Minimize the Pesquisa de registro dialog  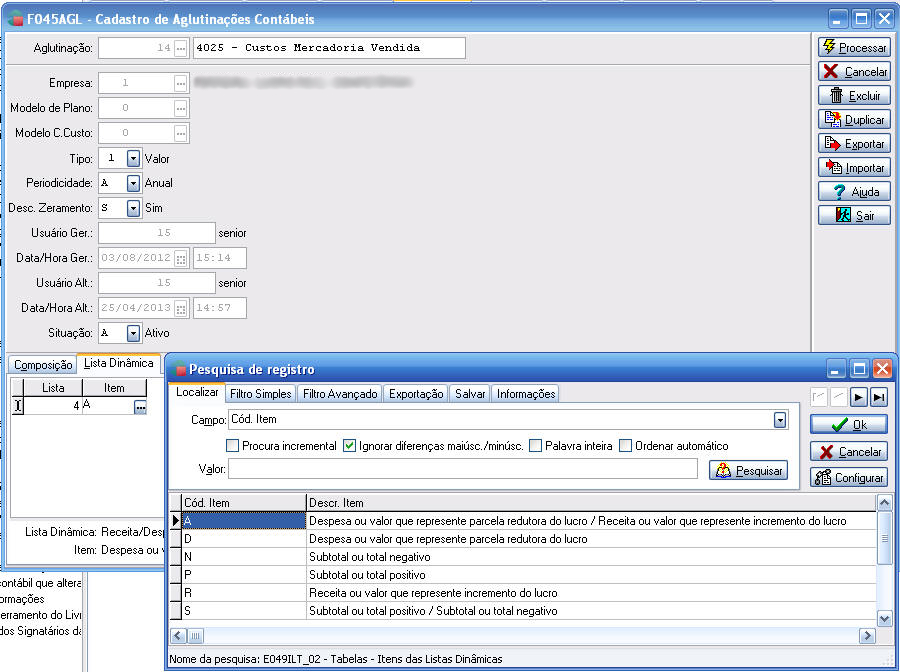coord(836,369)
